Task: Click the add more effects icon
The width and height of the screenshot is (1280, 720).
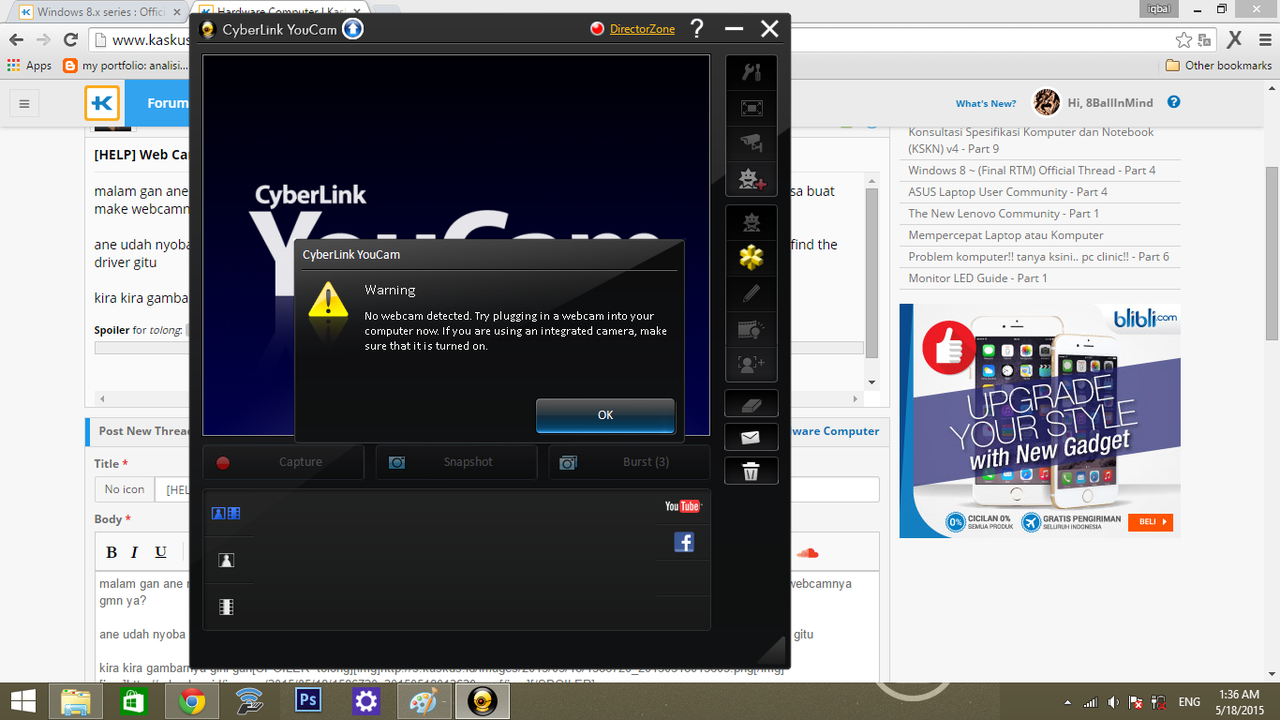Action: (x=751, y=179)
